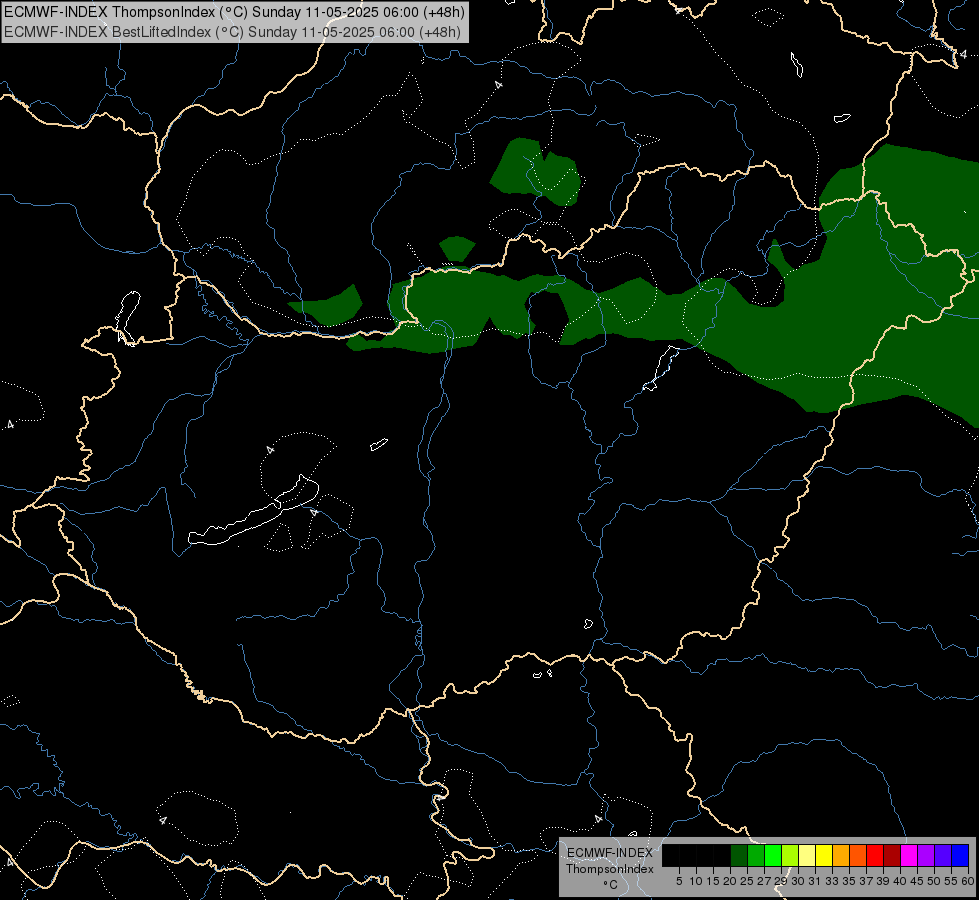Click the legend value '10'
Screen dimensions: 979x900
[x=696, y=881]
